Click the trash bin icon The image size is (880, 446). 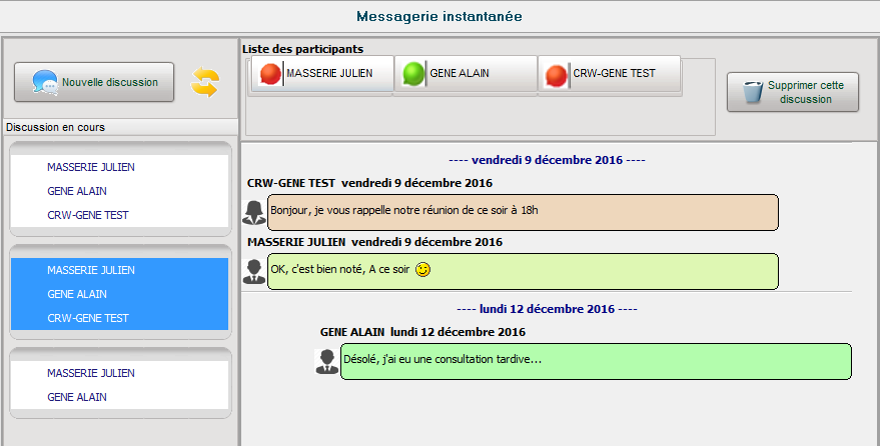point(753,93)
